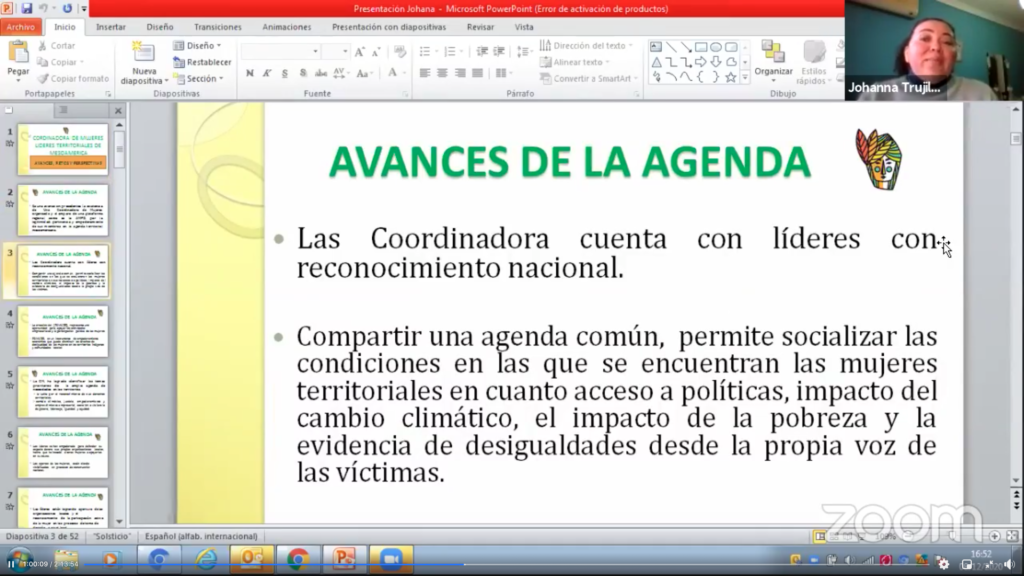Center the paragraph text
Screen dimensions: 1024x576
[443, 73]
